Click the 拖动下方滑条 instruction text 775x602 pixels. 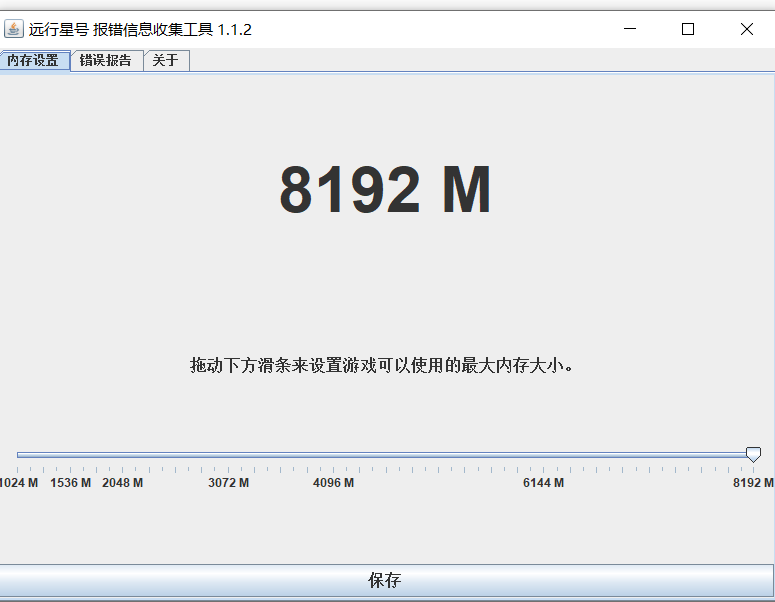tap(383, 366)
